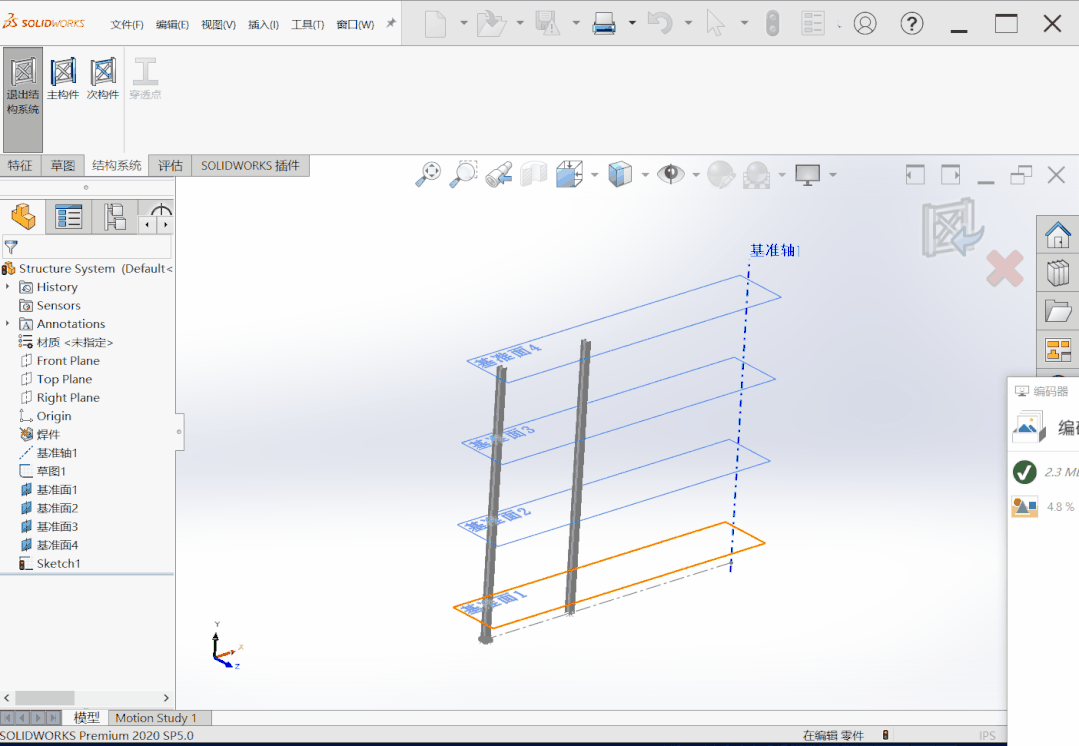Click the user Login icon
Image resolution: width=1079 pixels, height=746 pixels.
tap(865, 23)
